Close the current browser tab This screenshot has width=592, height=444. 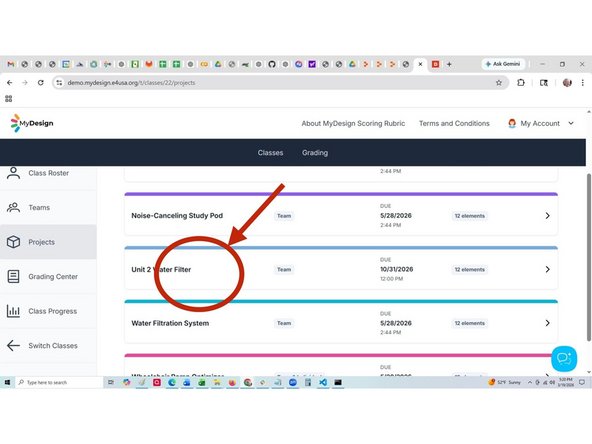pos(420,64)
